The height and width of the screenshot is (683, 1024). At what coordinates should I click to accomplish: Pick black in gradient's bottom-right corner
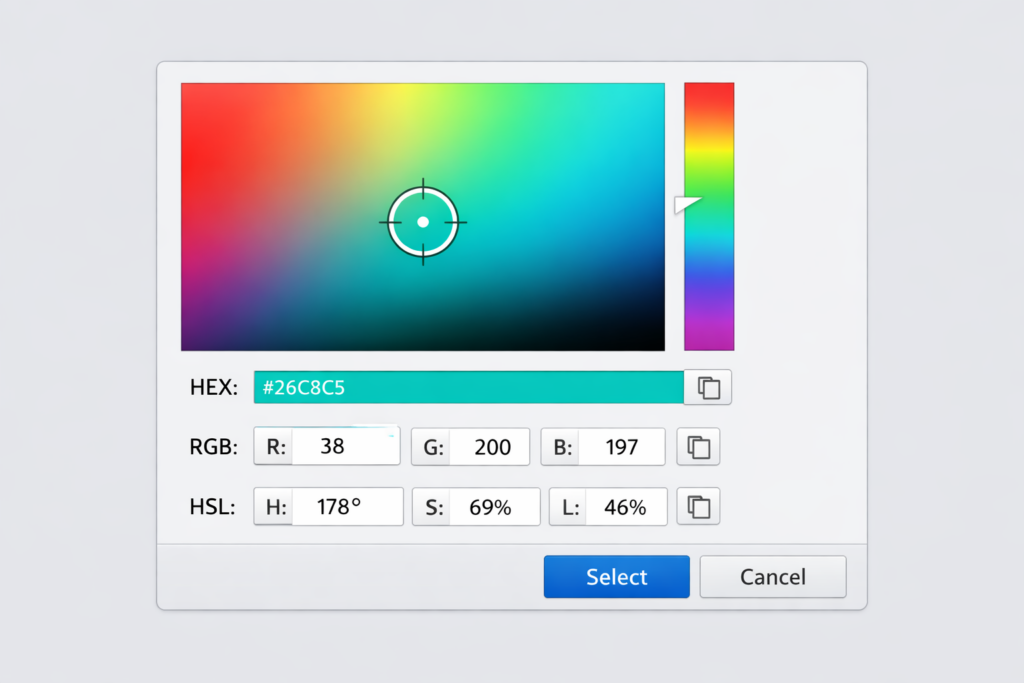point(655,341)
